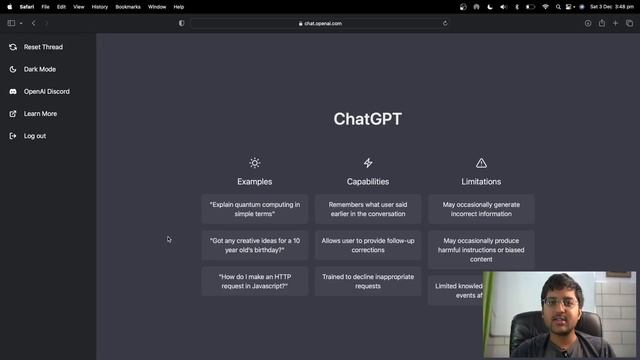
Task: Select example about HTTP request in Javascript
Action: click(x=255, y=281)
